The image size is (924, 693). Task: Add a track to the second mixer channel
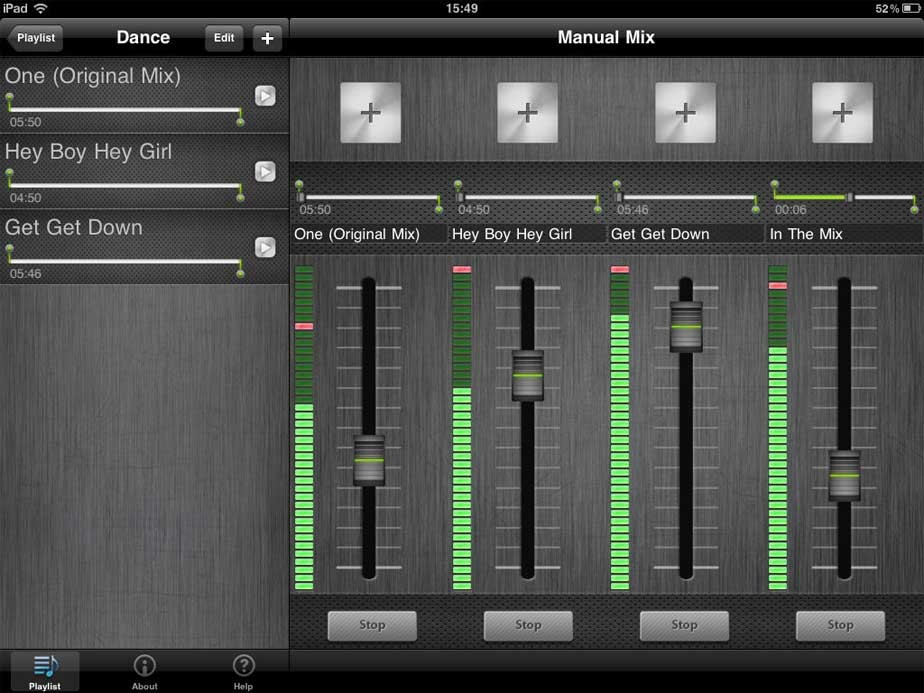pos(527,113)
